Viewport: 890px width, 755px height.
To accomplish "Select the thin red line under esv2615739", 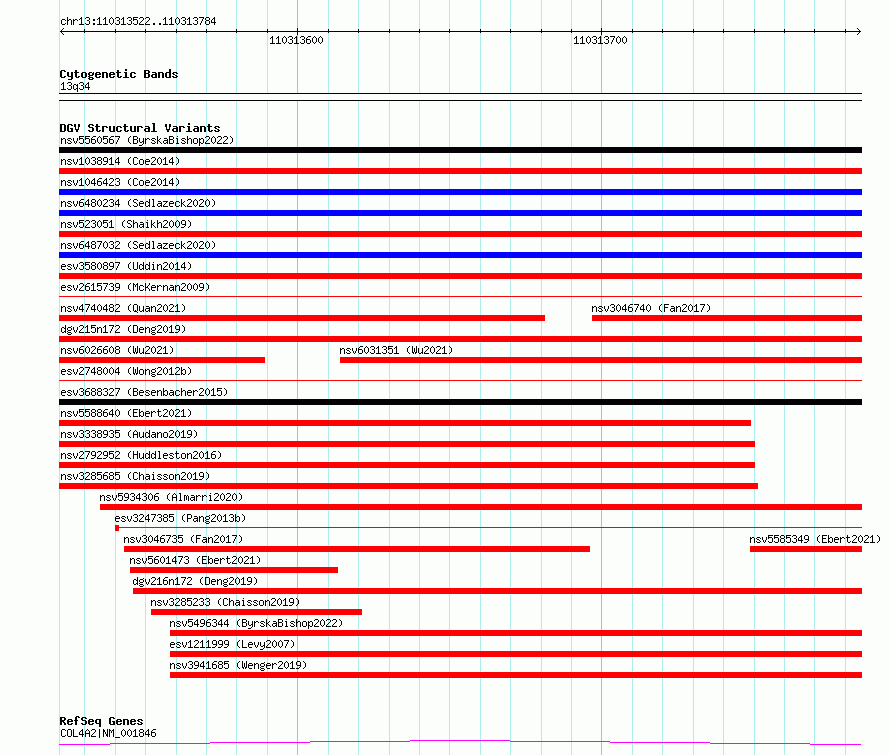I will (x=460, y=296).
